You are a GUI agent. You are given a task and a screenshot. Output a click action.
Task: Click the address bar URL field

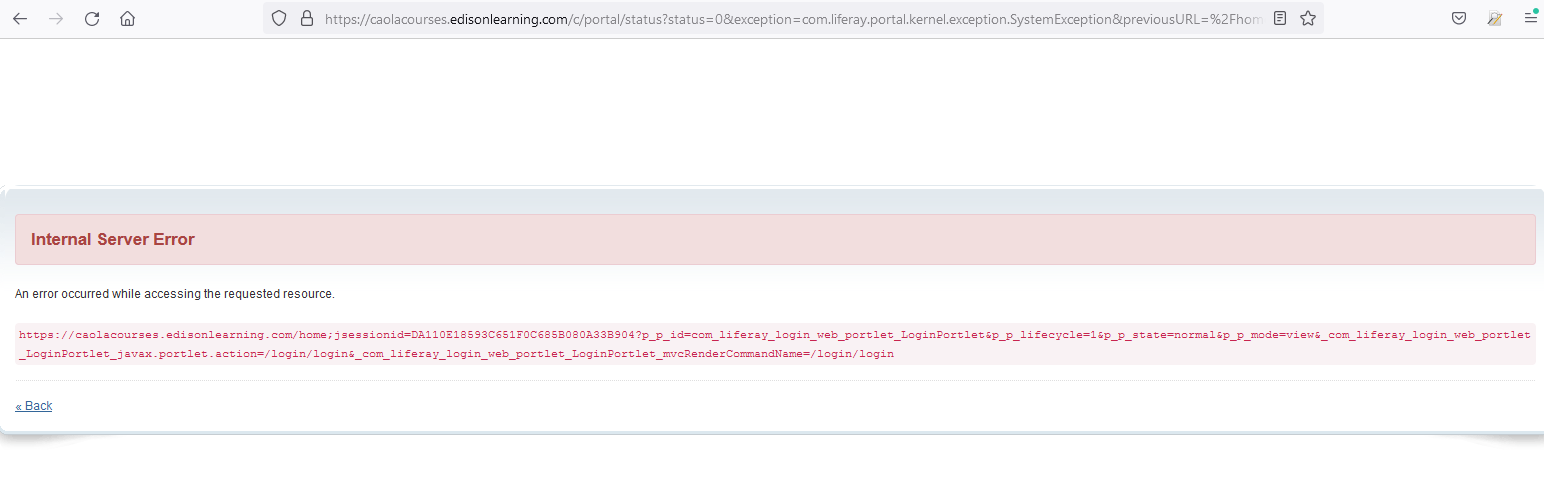pyautogui.click(x=795, y=18)
